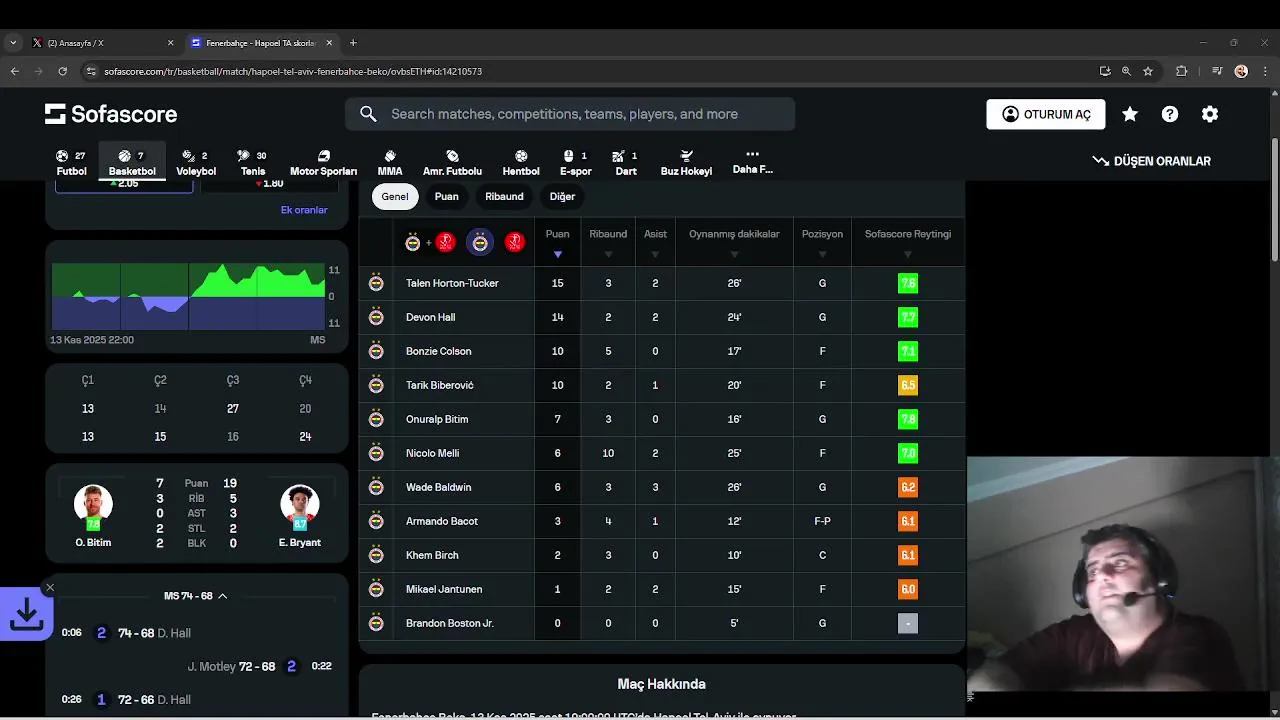Open Bonzie Colson player row
Image resolution: width=1280 pixels, height=720 pixels.
pos(662,351)
